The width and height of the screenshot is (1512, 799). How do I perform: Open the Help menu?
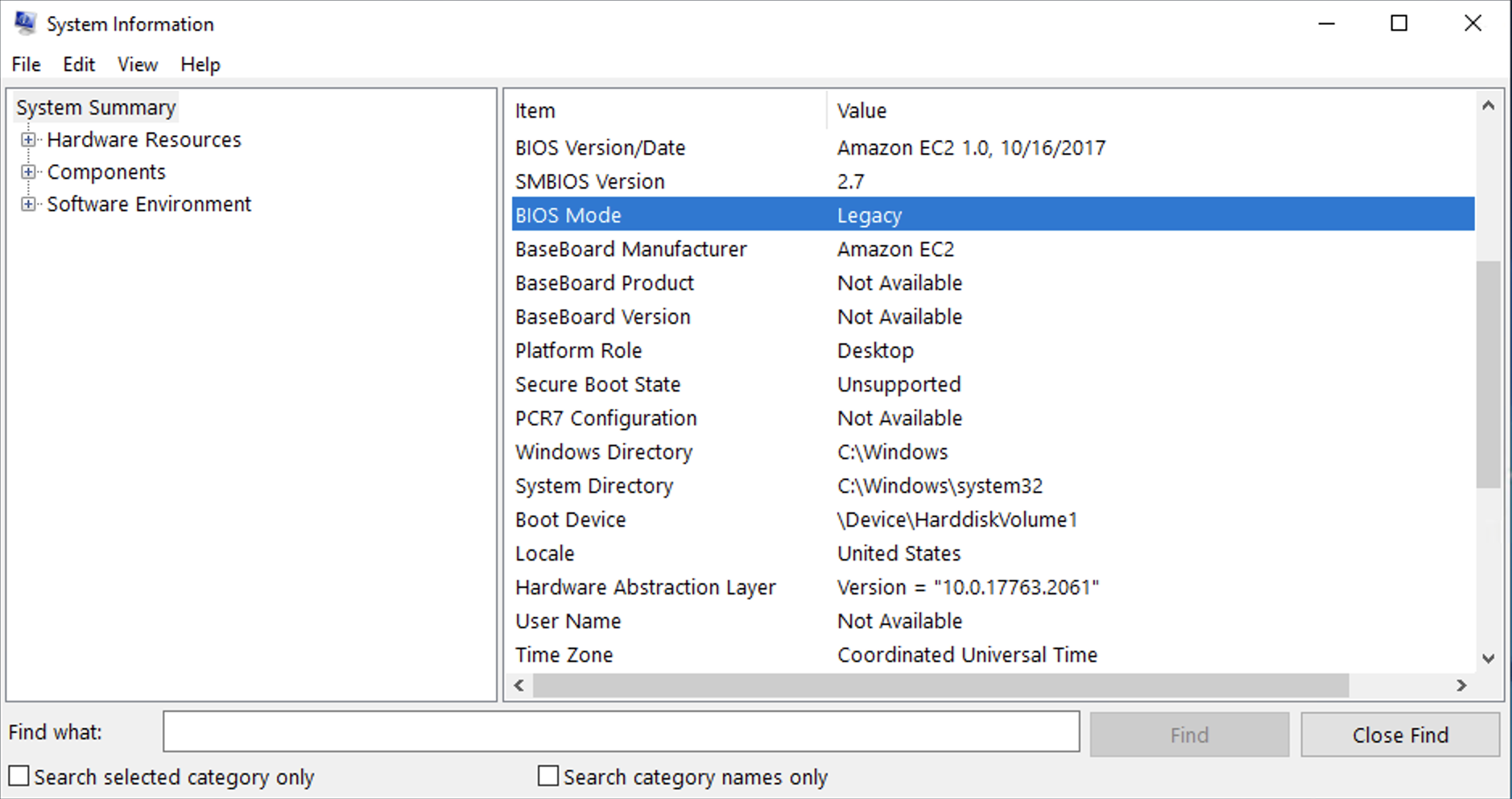200,64
